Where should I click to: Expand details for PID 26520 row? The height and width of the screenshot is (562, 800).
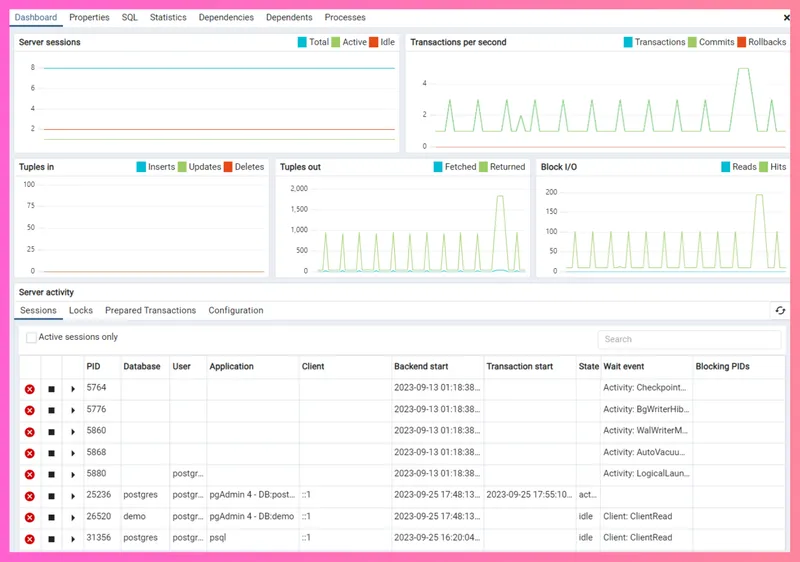(x=73, y=518)
